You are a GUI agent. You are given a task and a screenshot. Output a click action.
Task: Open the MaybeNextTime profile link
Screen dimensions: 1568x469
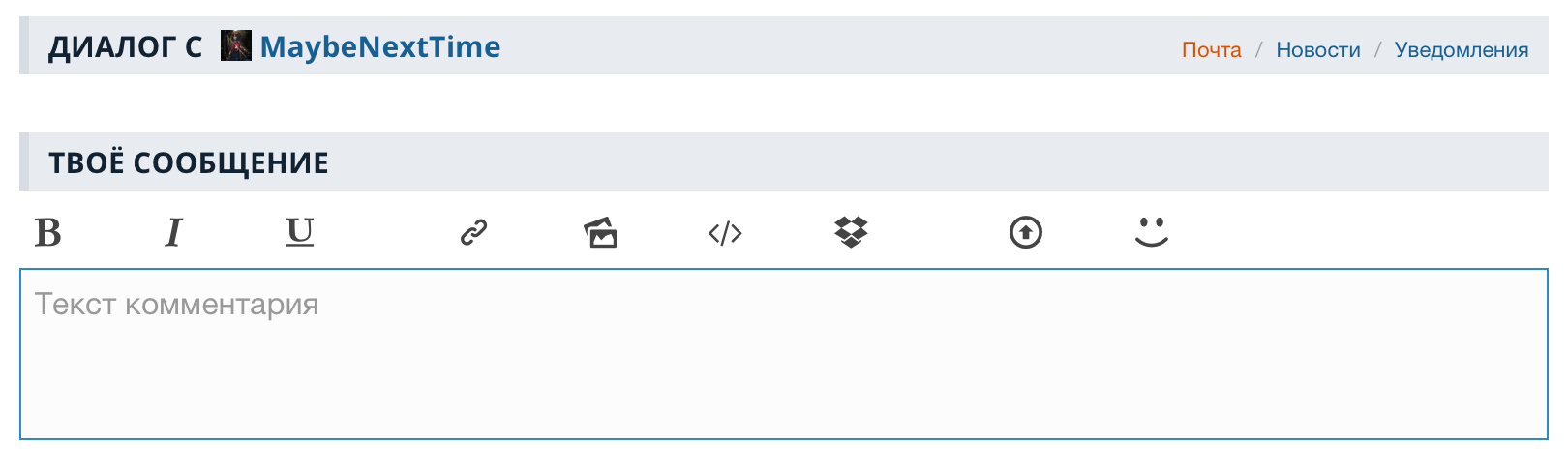point(380,46)
